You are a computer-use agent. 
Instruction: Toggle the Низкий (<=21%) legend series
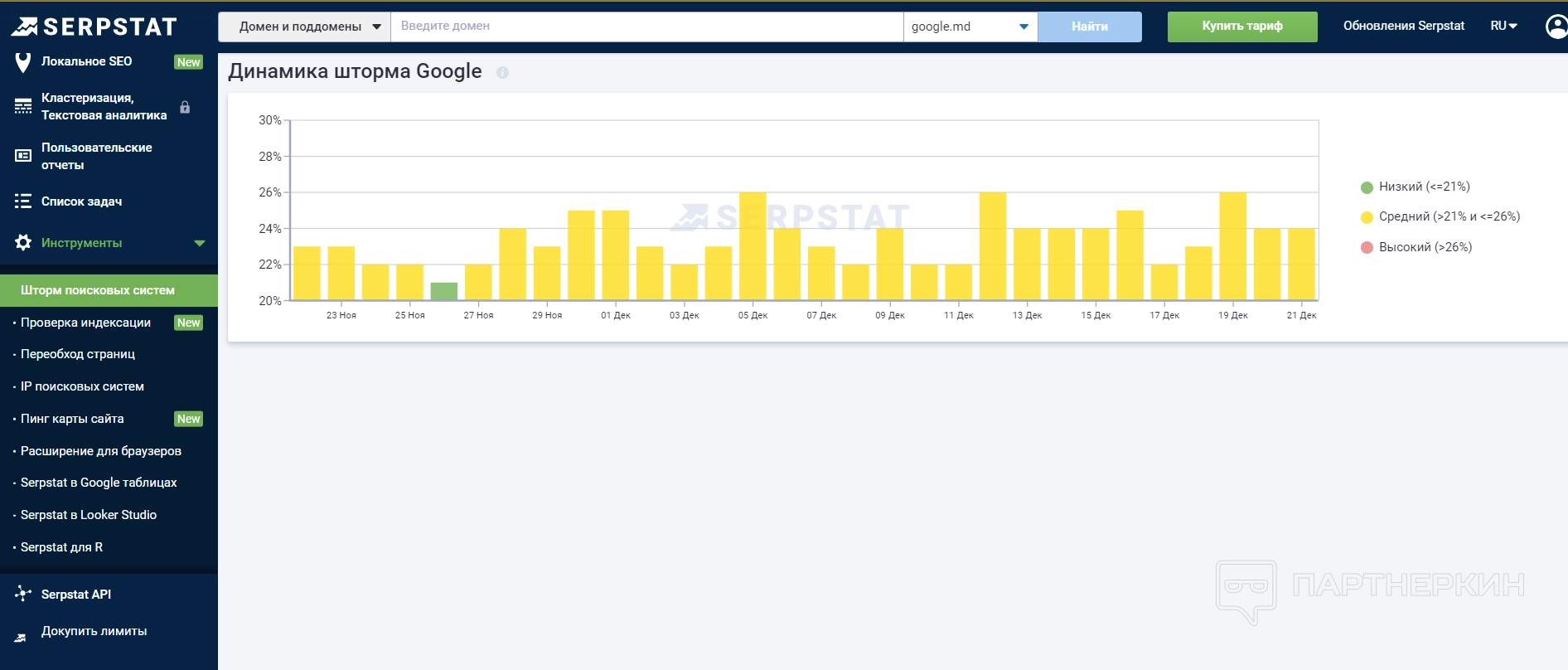point(1416,187)
